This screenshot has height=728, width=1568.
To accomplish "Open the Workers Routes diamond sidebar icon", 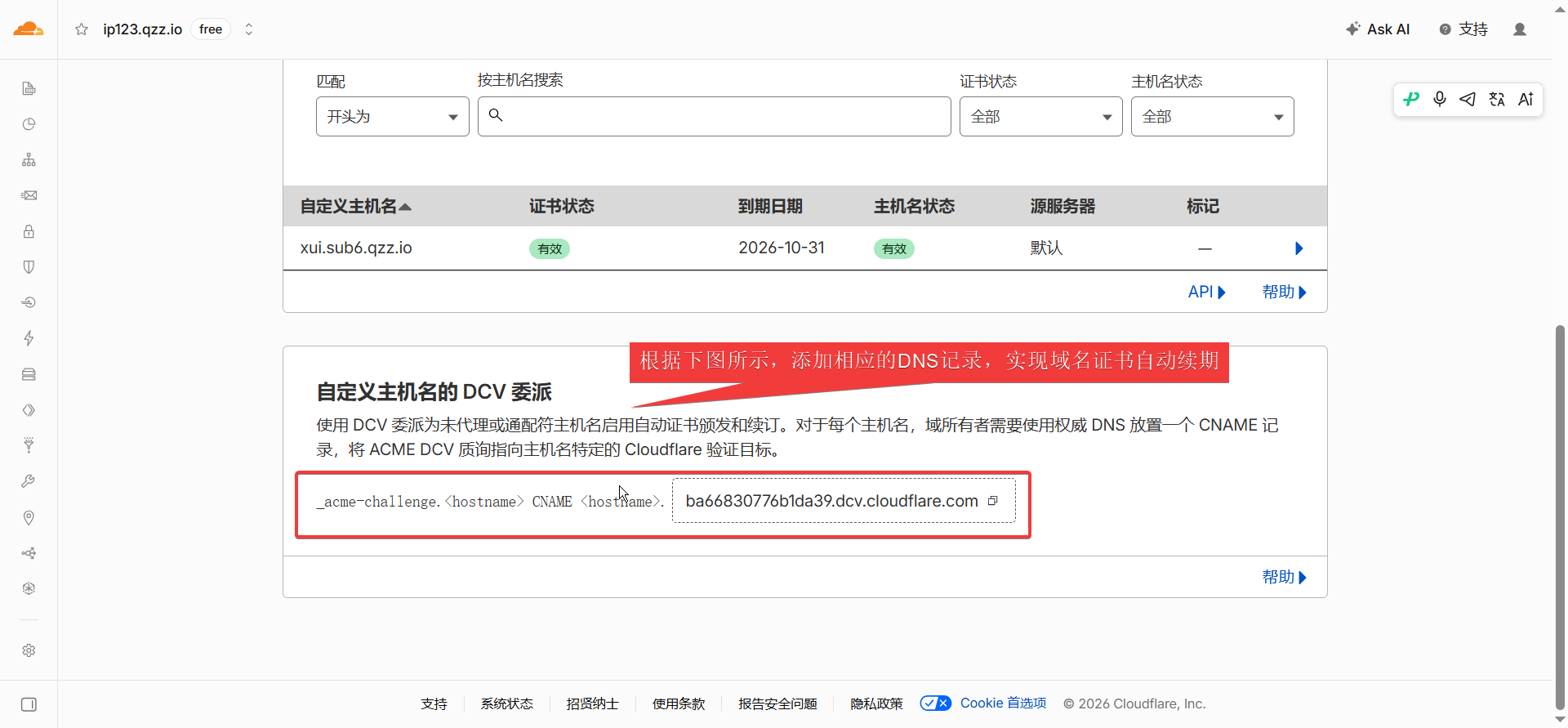I will pyautogui.click(x=29, y=410).
